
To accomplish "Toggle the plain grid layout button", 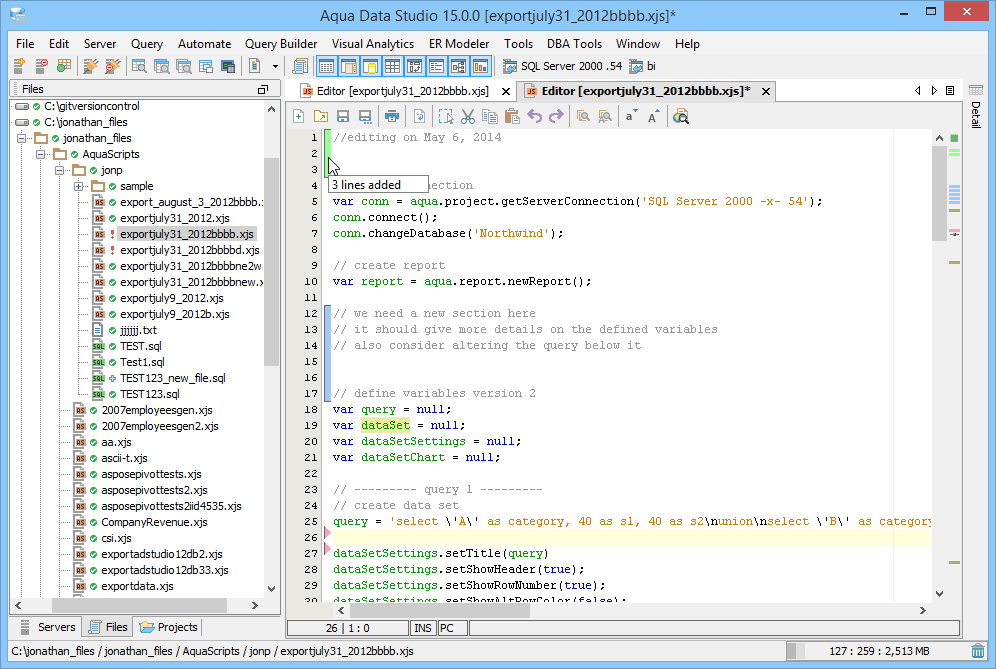I will point(393,65).
